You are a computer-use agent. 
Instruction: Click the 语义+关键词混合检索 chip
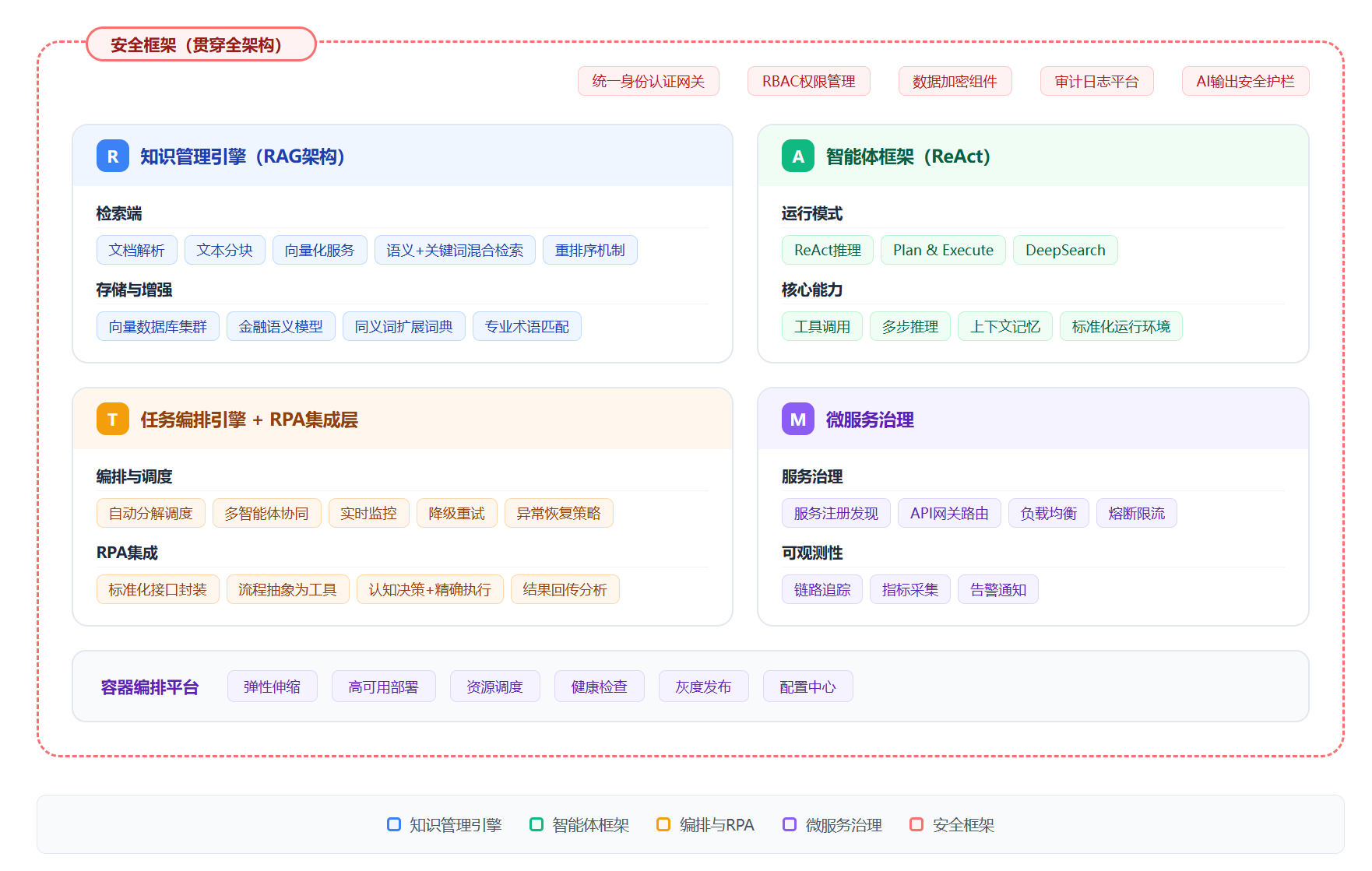click(x=456, y=250)
